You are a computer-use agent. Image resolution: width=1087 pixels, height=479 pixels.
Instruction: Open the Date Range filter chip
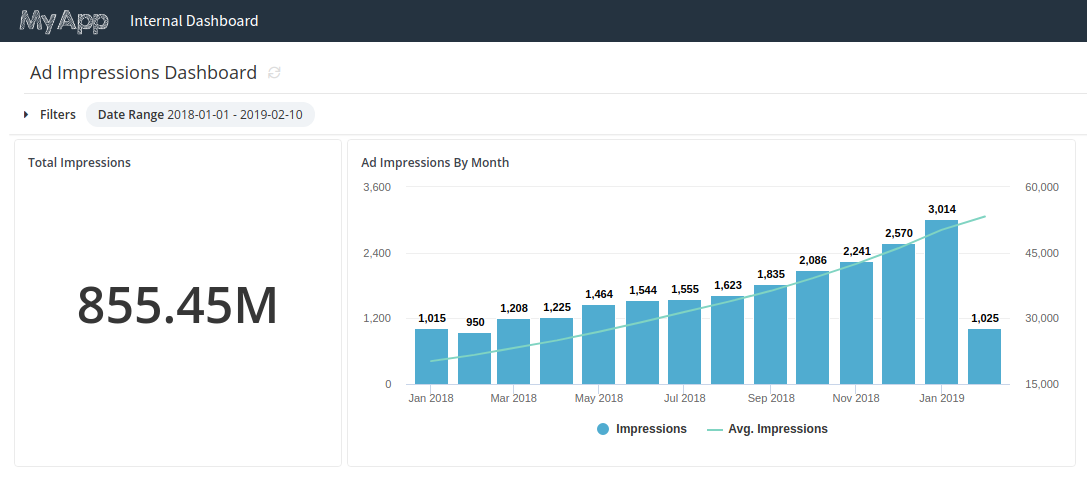pos(200,115)
